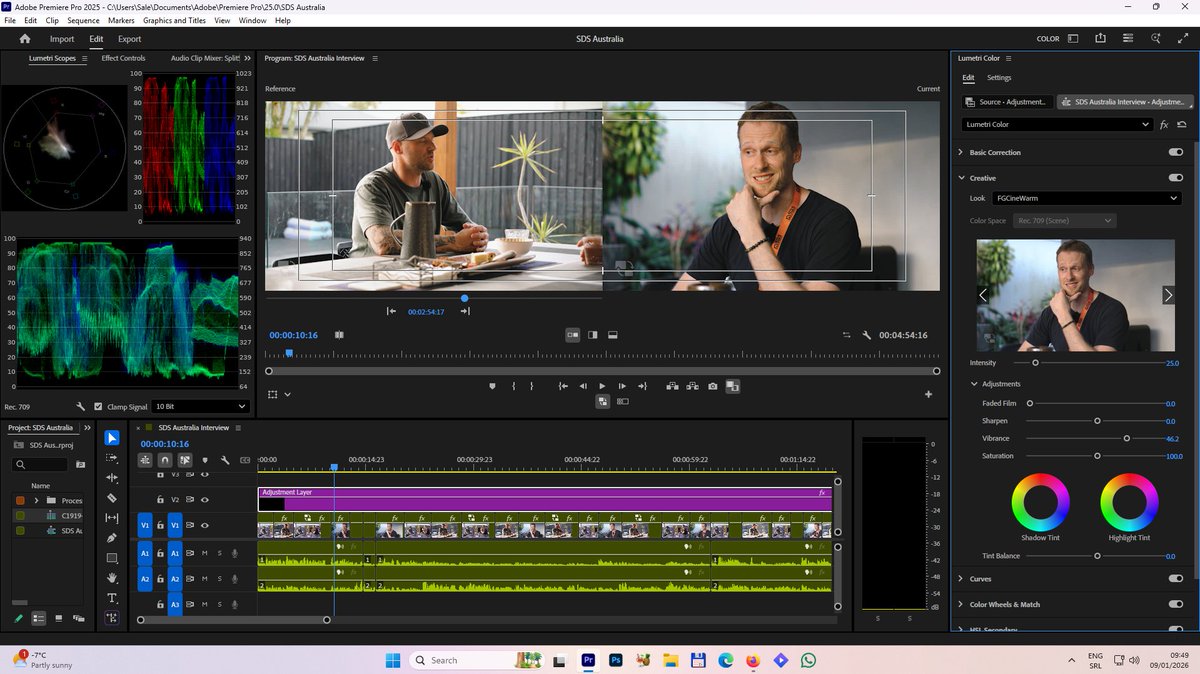1200x674 pixels.
Task: Click New Bin from search icon in Project panel
Action: 81,465
